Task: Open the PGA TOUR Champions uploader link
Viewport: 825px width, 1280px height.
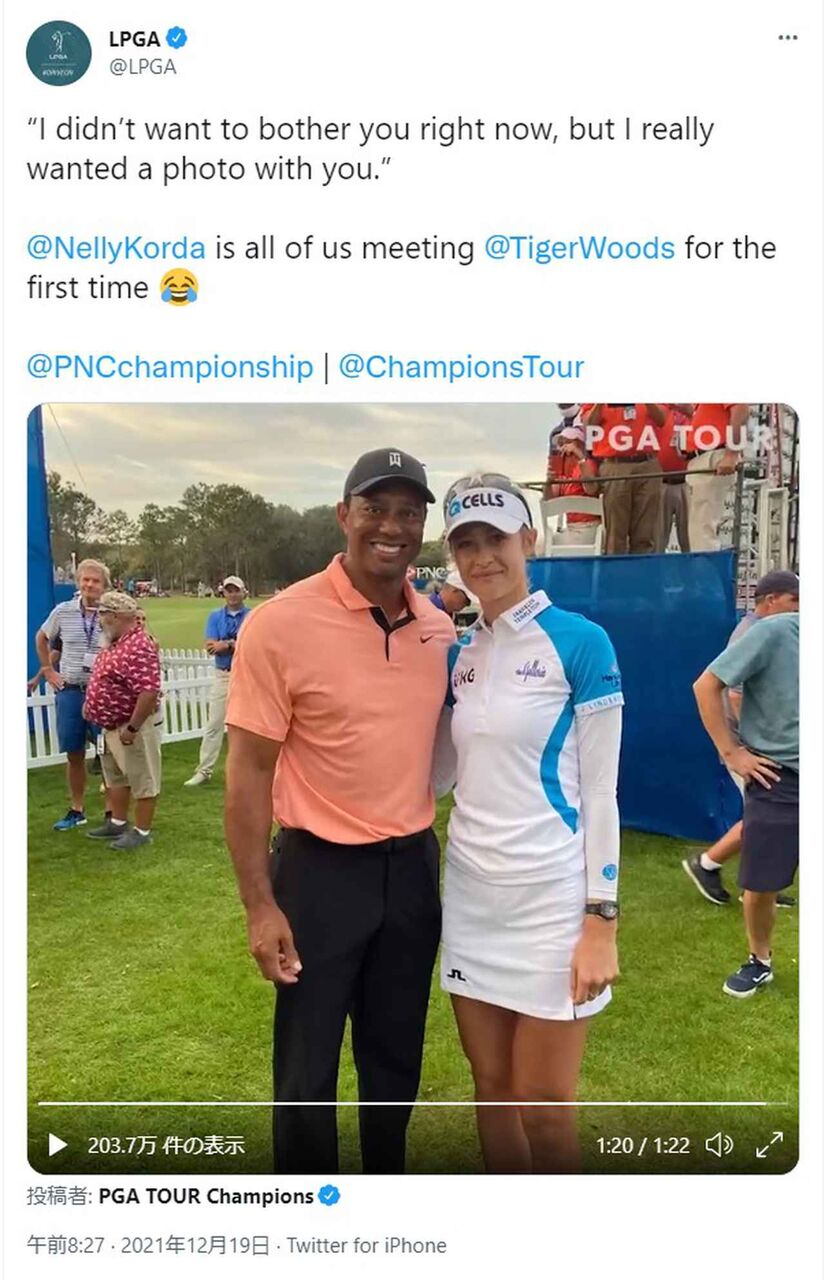Action: coord(206,1196)
